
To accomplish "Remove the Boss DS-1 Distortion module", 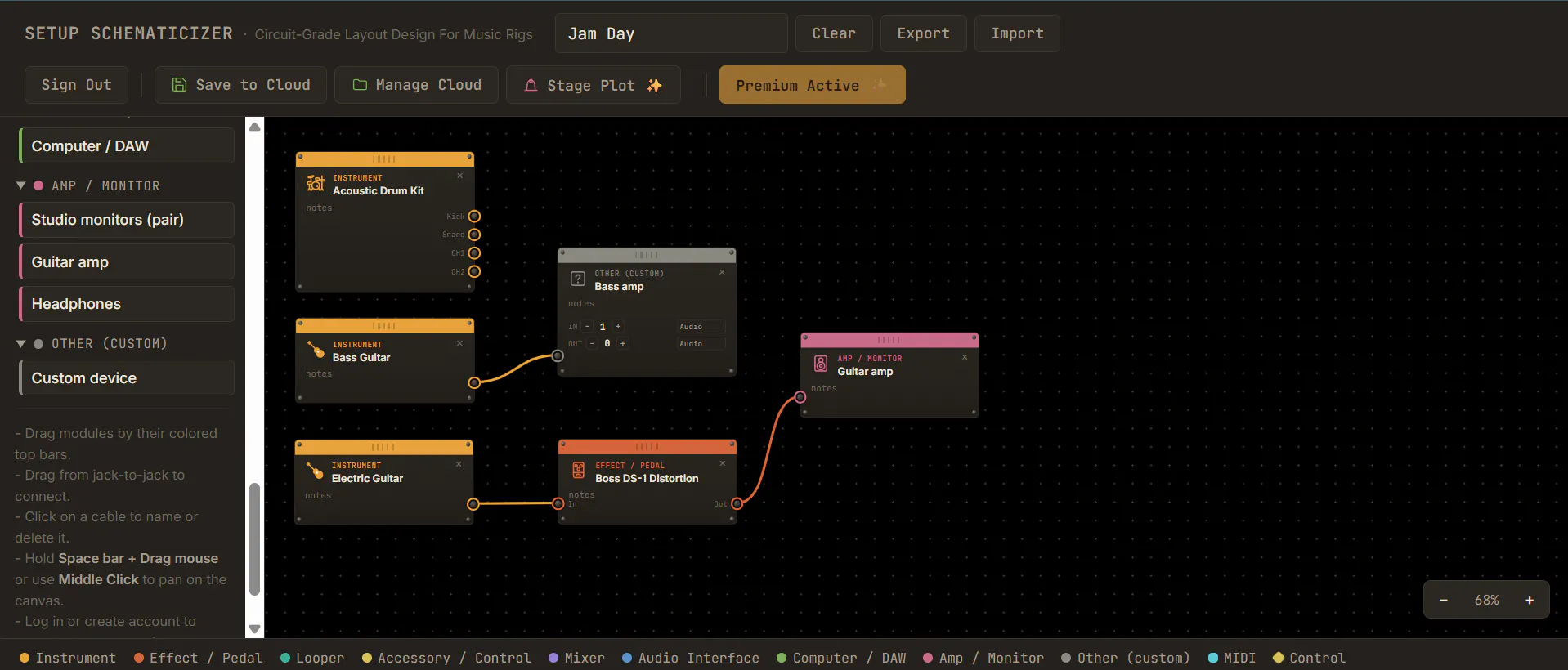I will point(723,463).
